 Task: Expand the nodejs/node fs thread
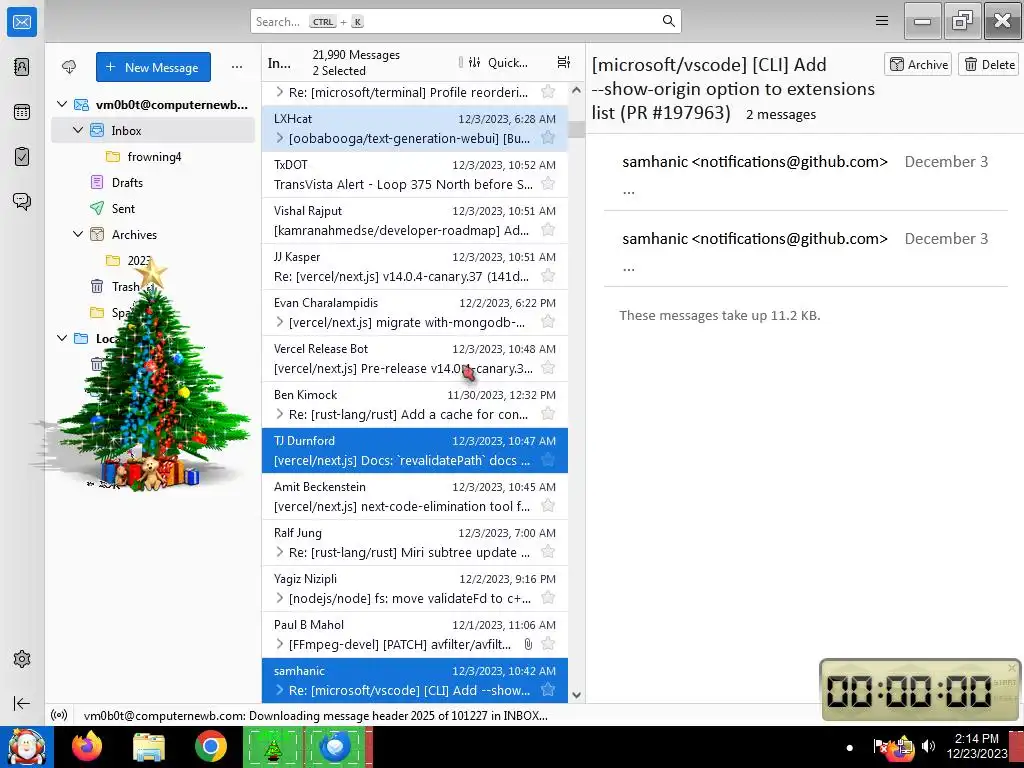280,598
